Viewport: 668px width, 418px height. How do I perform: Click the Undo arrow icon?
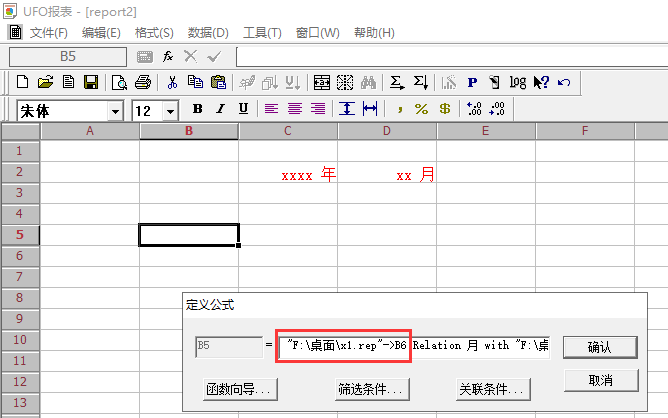point(564,82)
